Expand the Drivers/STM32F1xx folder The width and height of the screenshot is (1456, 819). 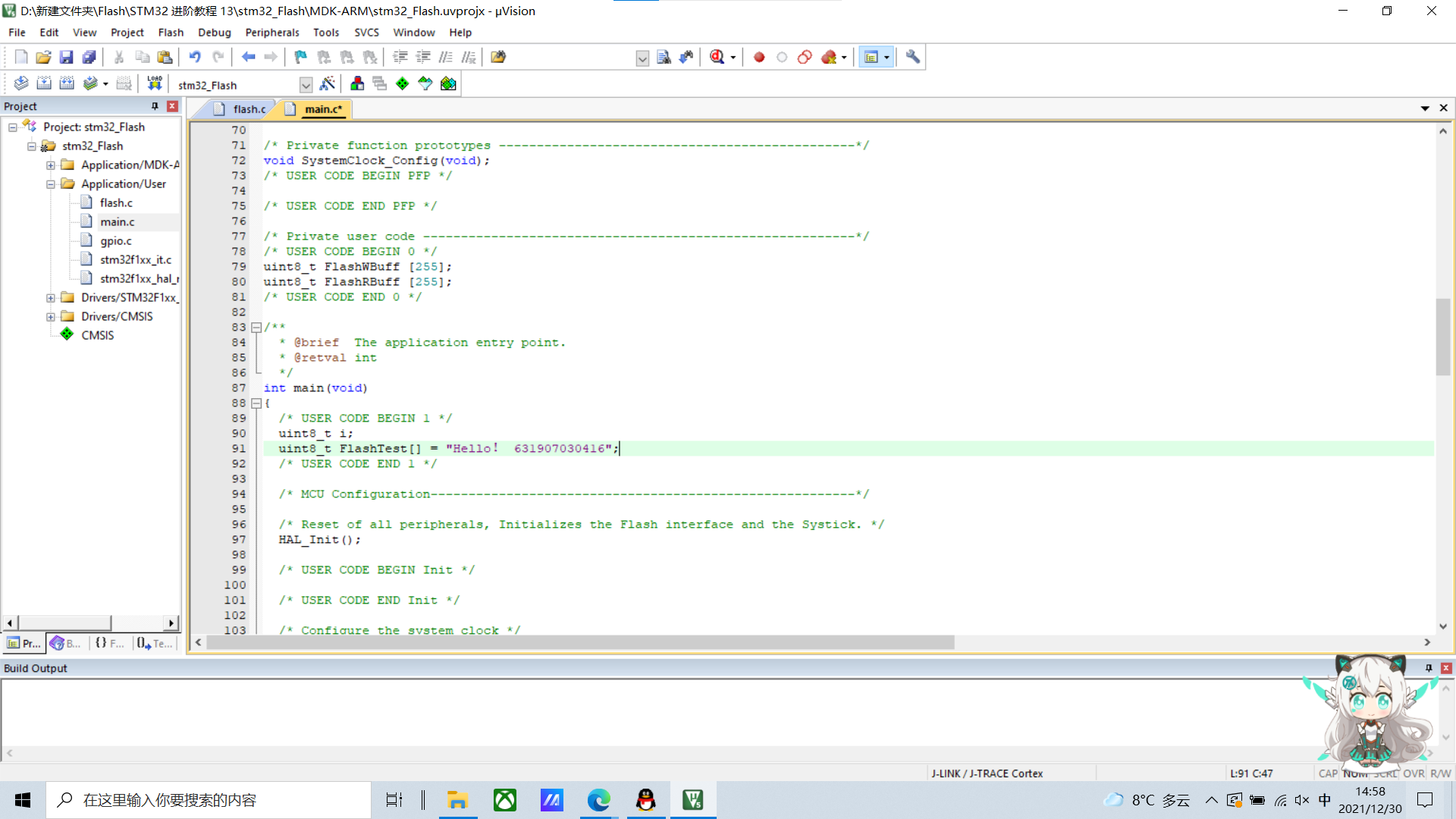51,298
